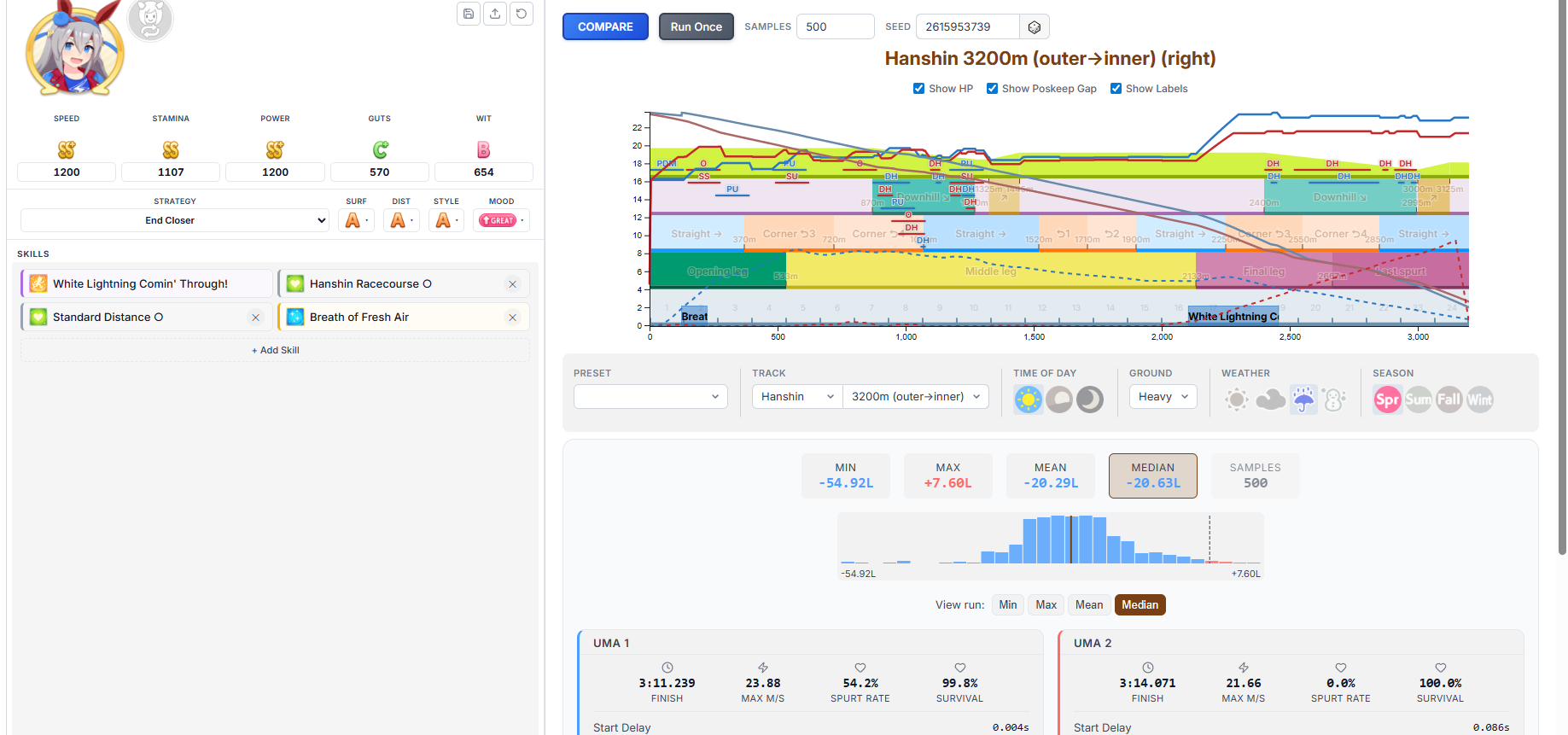Click the page vertical scrollbar
The height and width of the screenshot is (735, 1568).
(x=1562, y=277)
